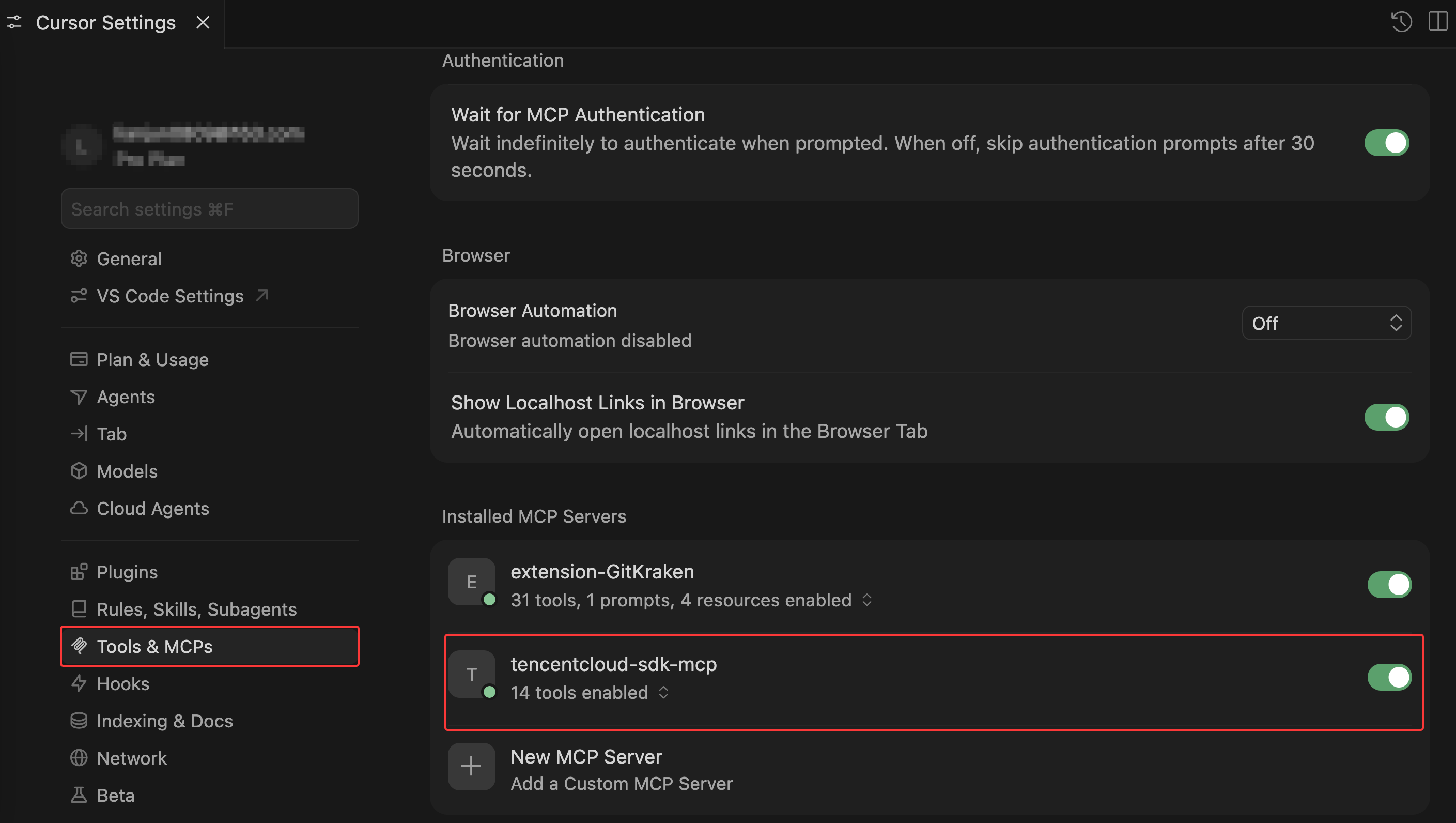Click the Beta flask icon

pyautogui.click(x=79, y=795)
